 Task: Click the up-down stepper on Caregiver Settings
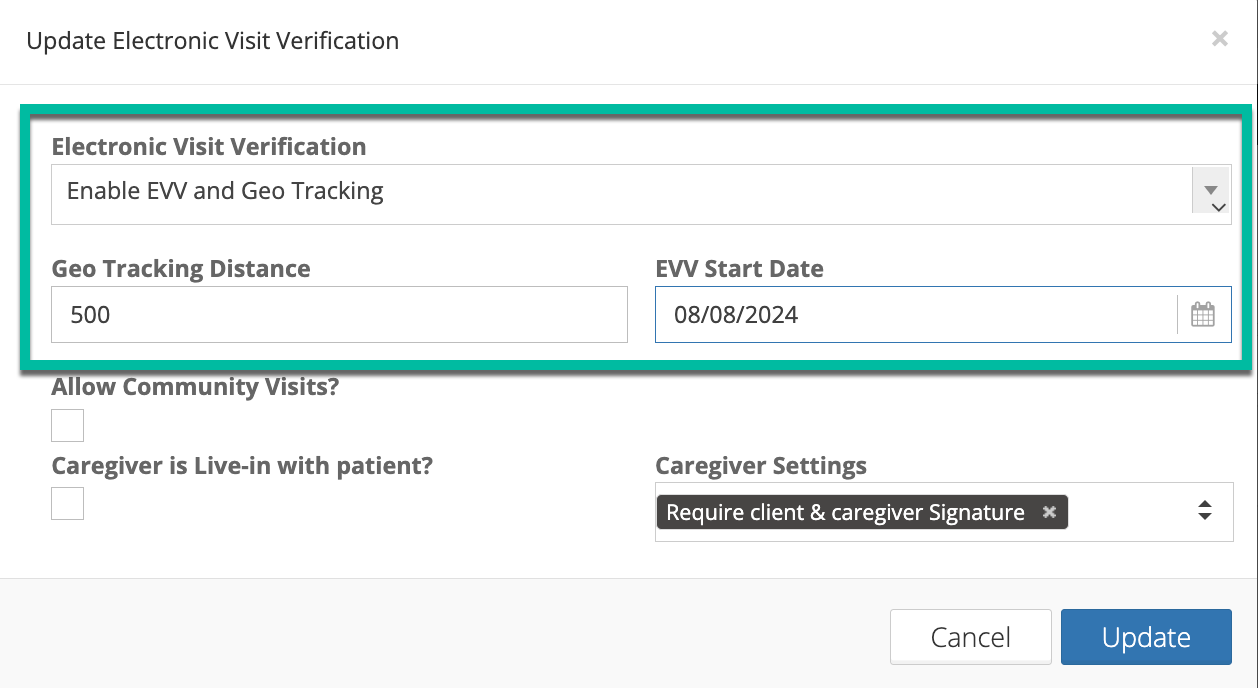[x=1204, y=511]
